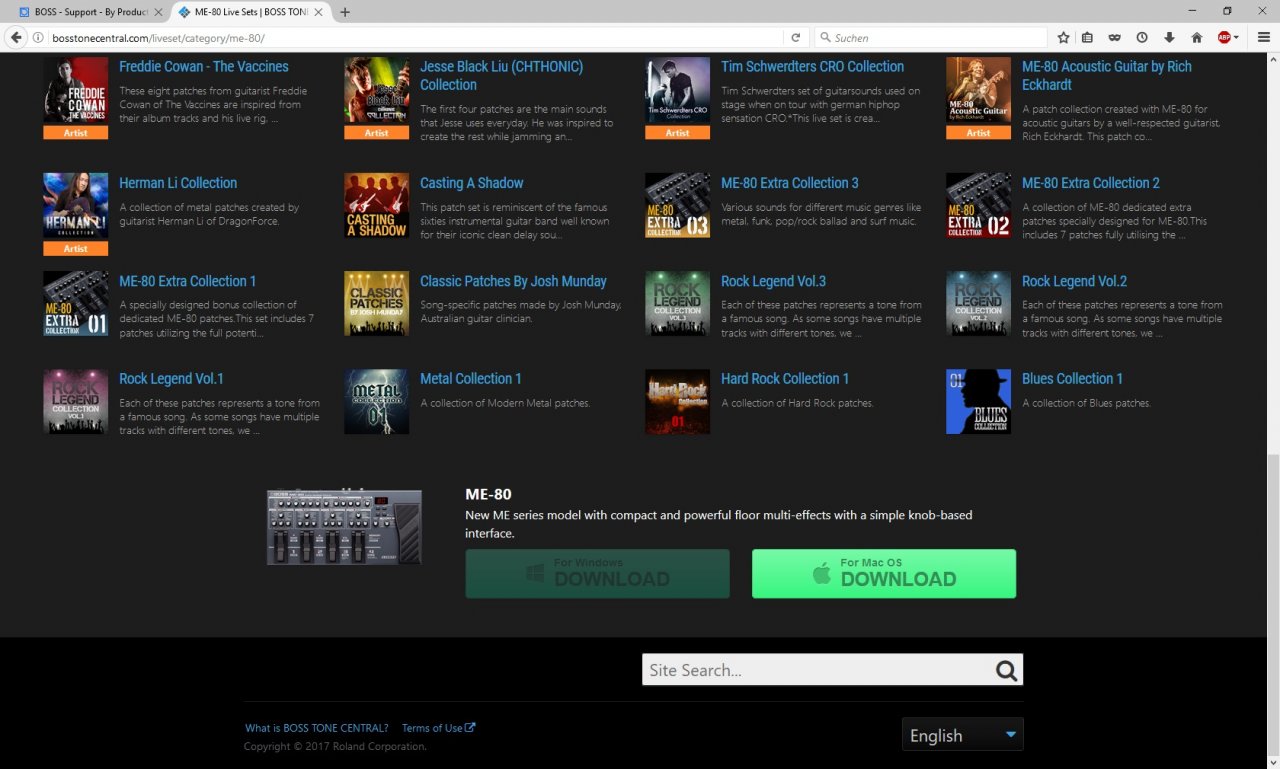Image resolution: width=1280 pixels, height=769 pixels.
Task: Open Rock Legend Vol.2 link
Action: click(x=1075, y=281)
